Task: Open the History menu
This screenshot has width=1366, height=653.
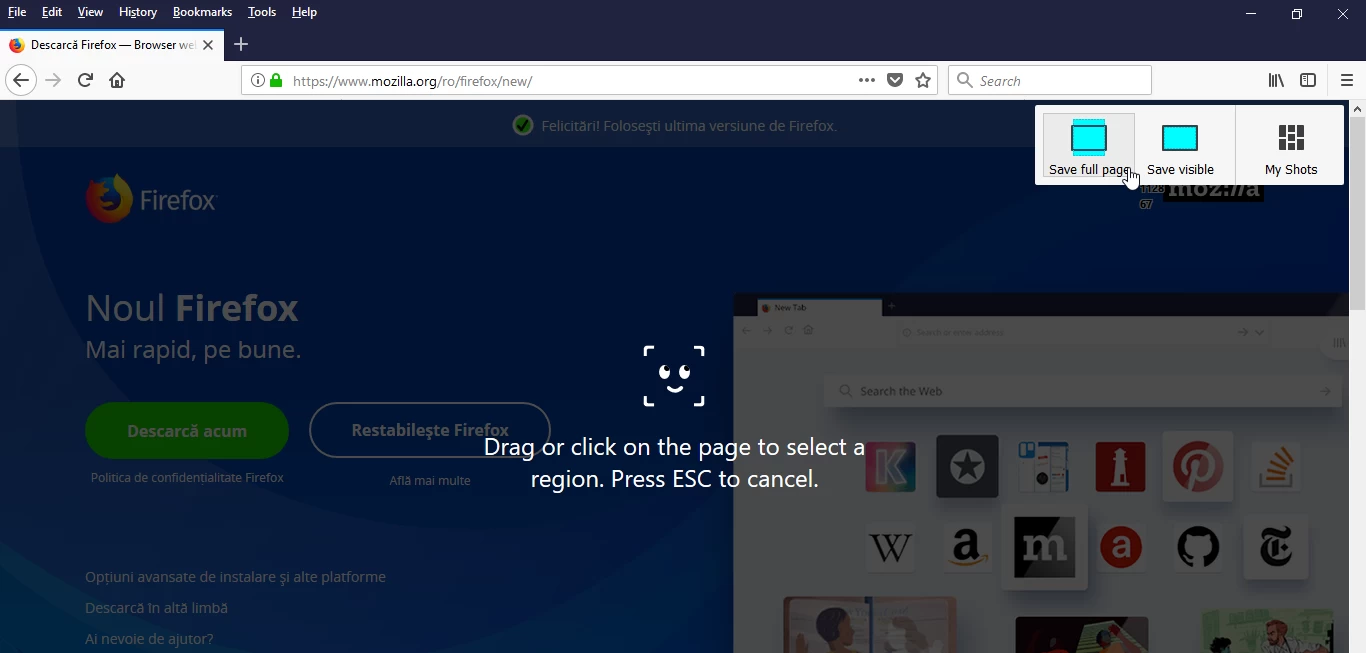Action: [x=137, y=12]
